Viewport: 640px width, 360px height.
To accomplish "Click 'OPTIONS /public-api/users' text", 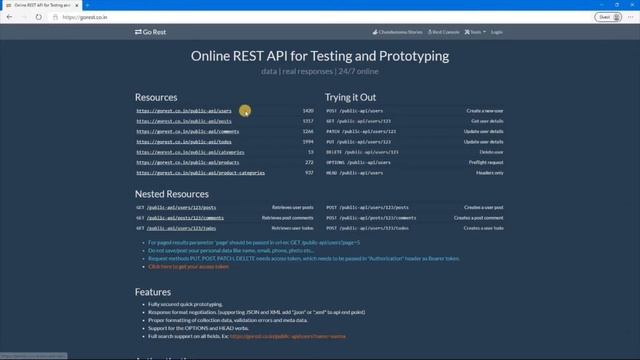I will 358,162.
